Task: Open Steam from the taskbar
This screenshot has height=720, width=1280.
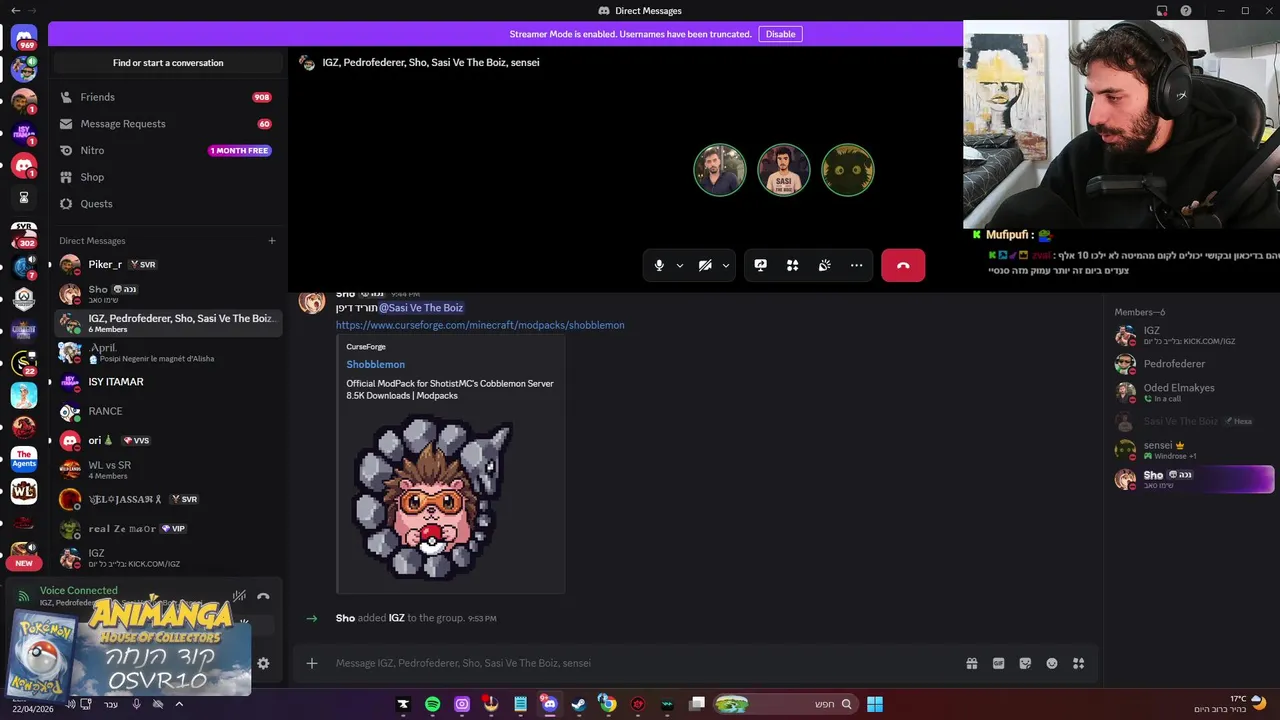Action: pyautogui.click(x=578, y=704)
